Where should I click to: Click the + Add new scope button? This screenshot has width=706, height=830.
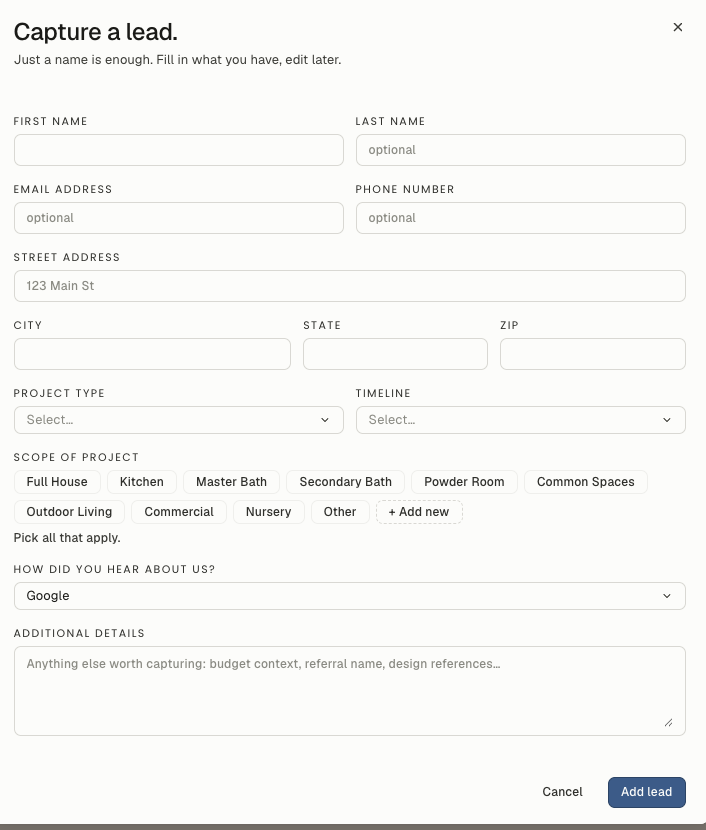(419, 512)
